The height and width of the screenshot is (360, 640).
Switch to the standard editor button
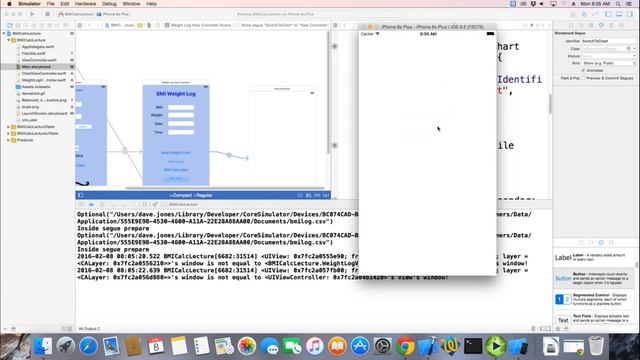pos(573,14)
